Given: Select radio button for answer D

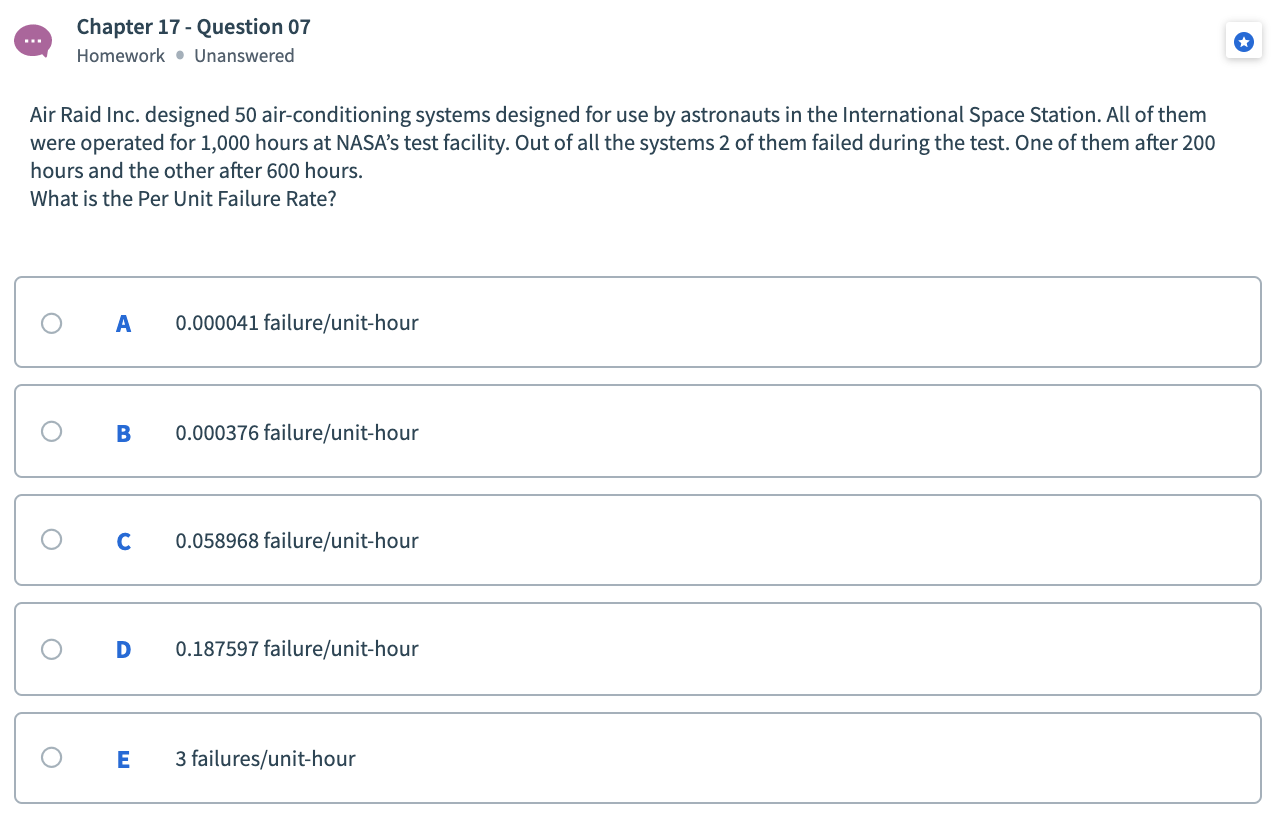Looking at the screenshot, I should [x=51, y=649].
